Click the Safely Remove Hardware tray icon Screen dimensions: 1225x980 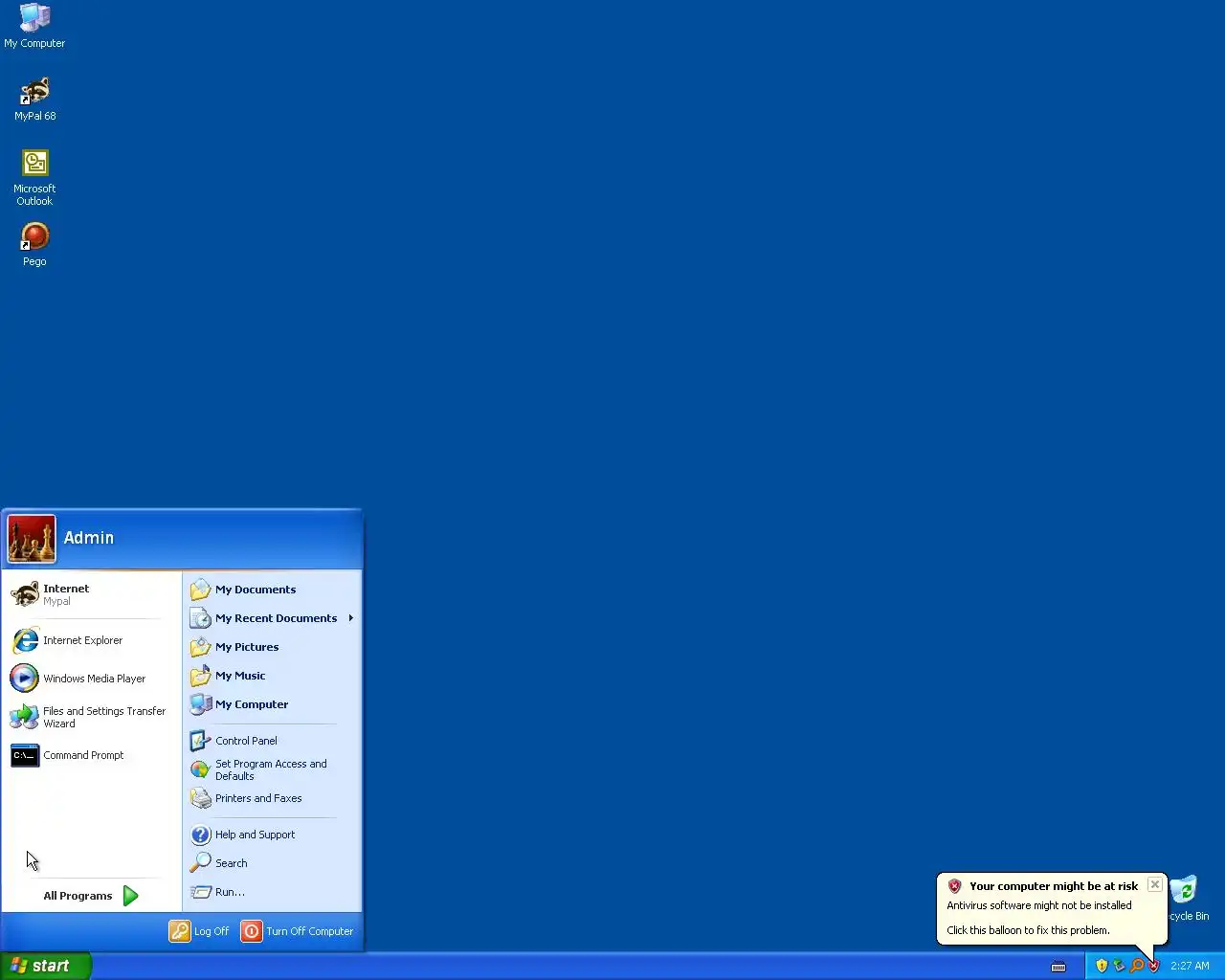pos(1119,966)
